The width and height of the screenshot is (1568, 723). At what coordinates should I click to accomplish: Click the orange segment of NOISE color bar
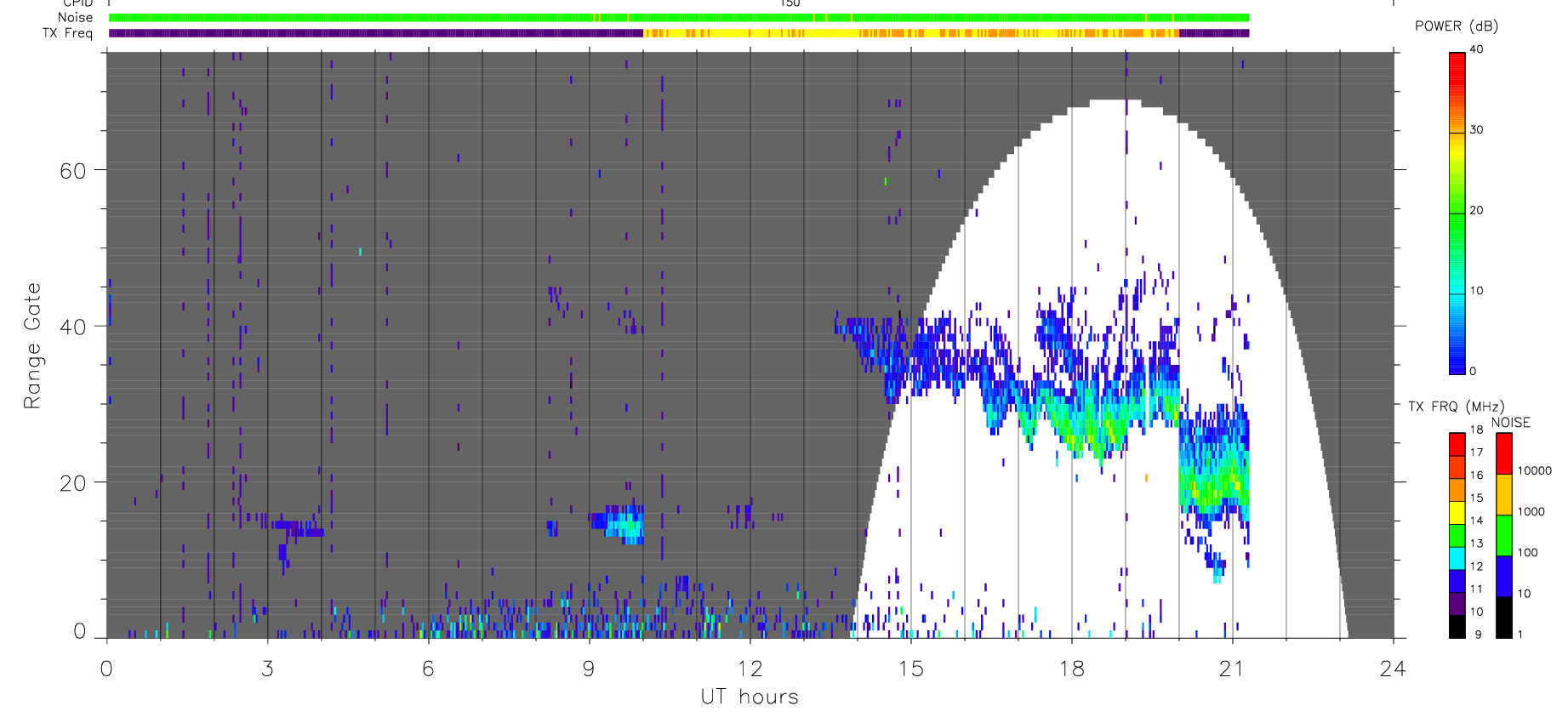[1504, 495]
